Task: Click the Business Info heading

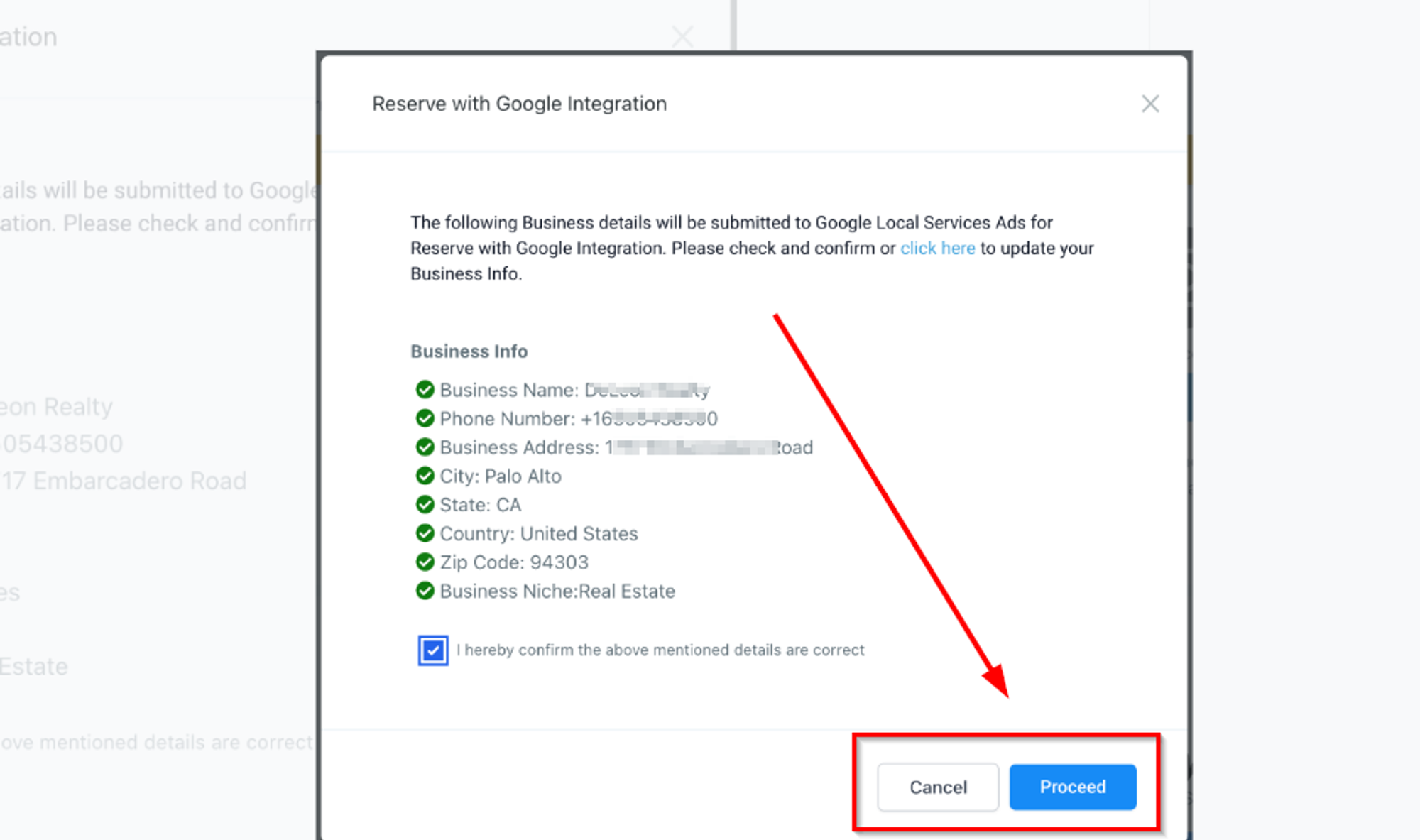Action: (x=469, y=351)
